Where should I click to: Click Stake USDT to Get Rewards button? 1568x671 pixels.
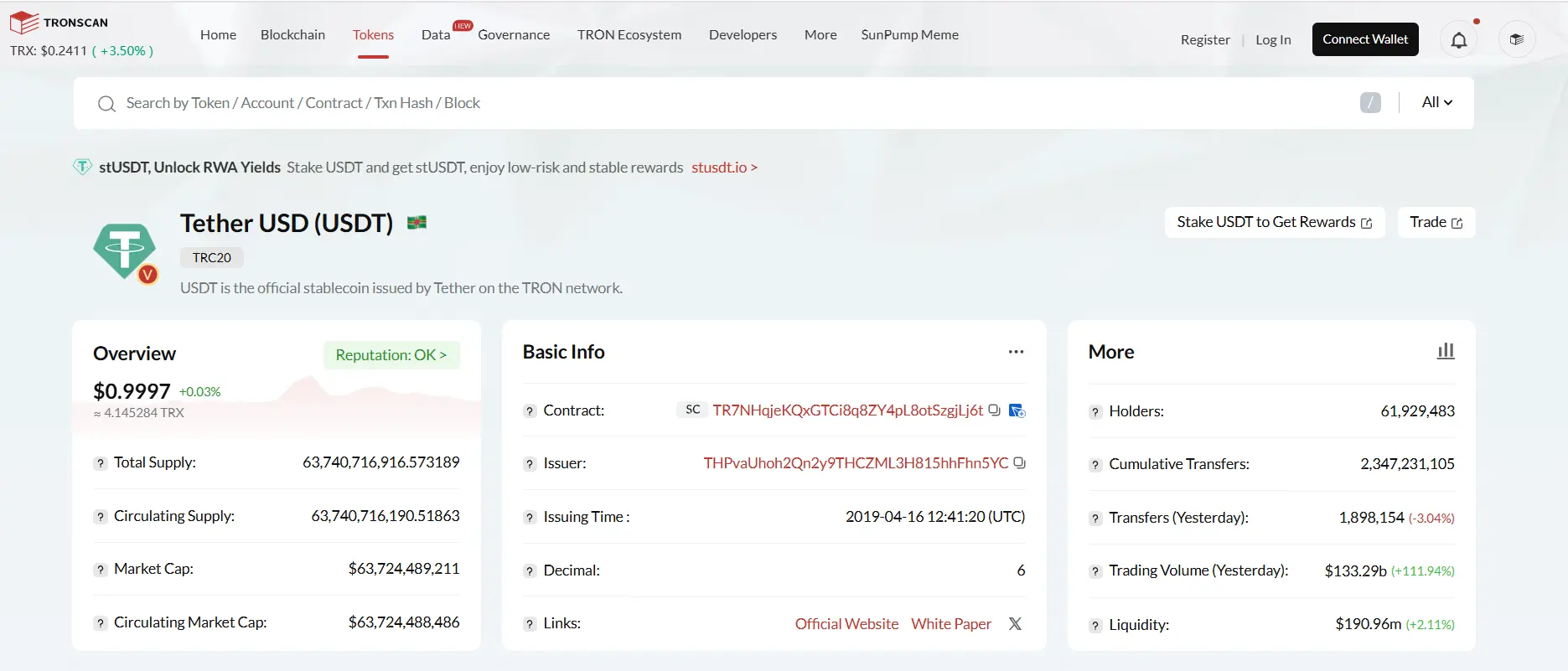[x=1275, y=222]
